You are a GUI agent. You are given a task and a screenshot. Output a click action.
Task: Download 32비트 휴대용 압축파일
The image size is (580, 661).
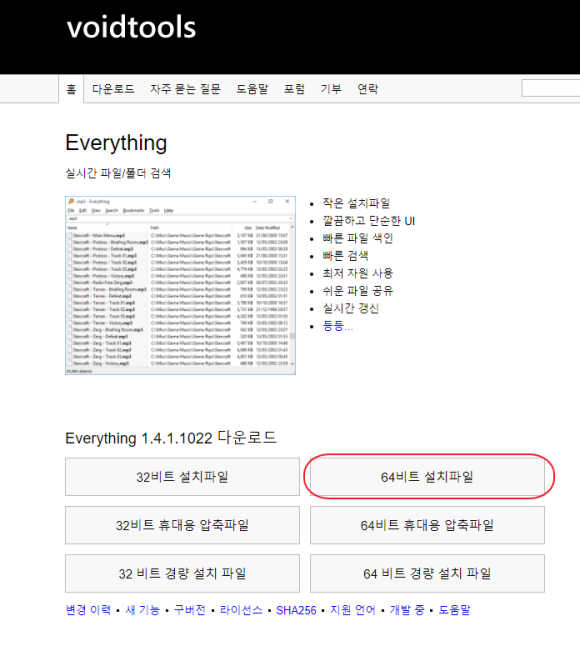(x=182, y=525)
